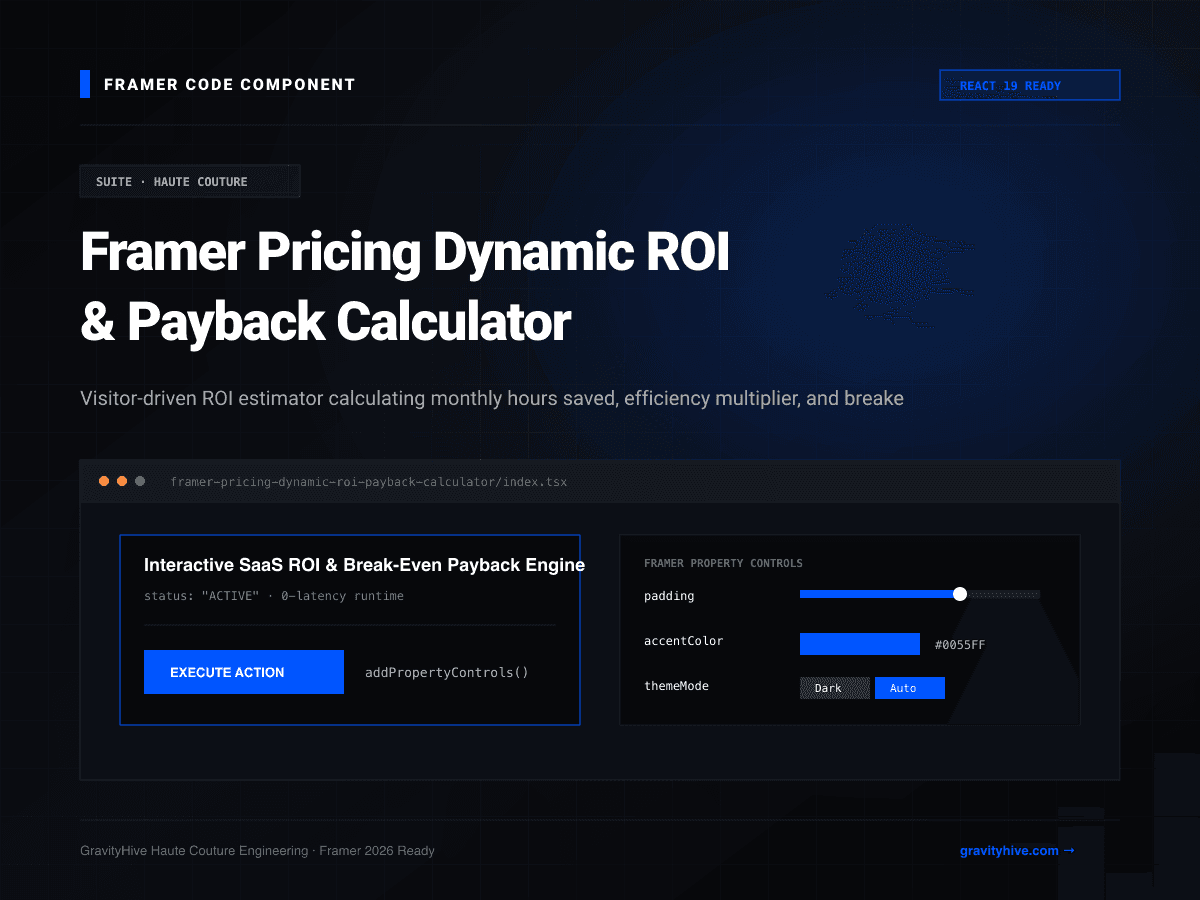The width and height of the screenshot is (1200, 900).
Task: Click the padding property label
Action: coord(669,596)
